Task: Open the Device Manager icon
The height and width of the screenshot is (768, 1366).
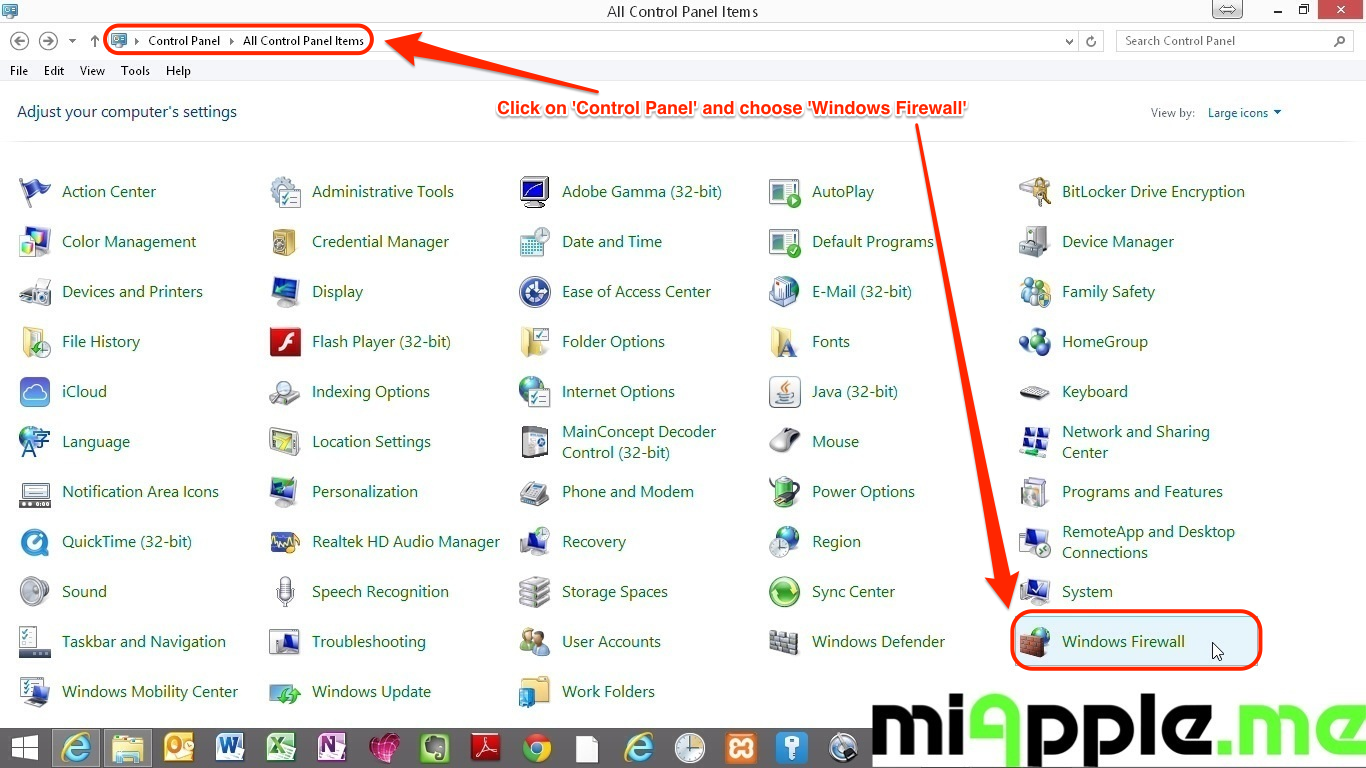Action: (1034, 242)
